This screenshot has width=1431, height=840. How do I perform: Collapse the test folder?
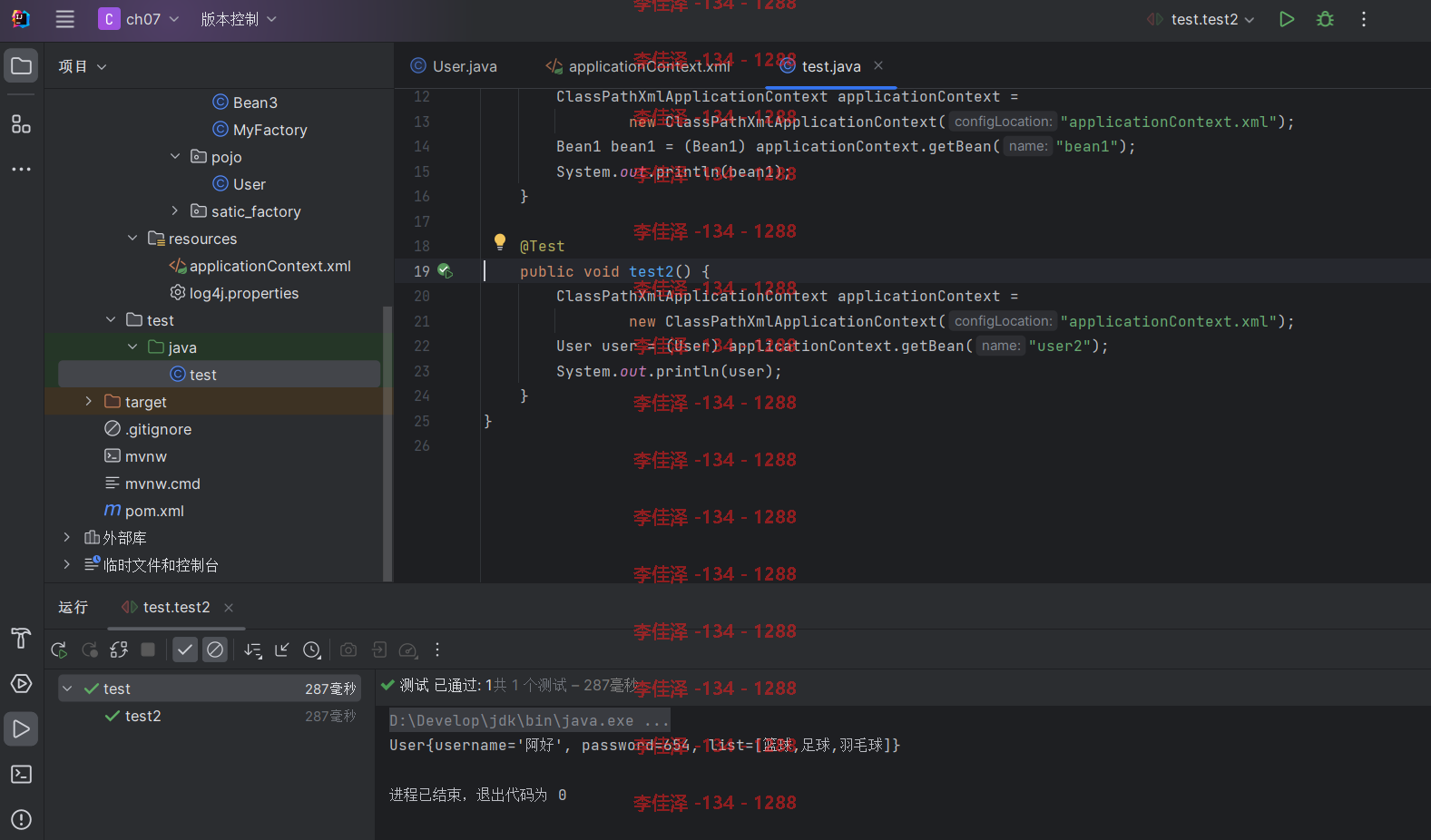coord(111,319)
